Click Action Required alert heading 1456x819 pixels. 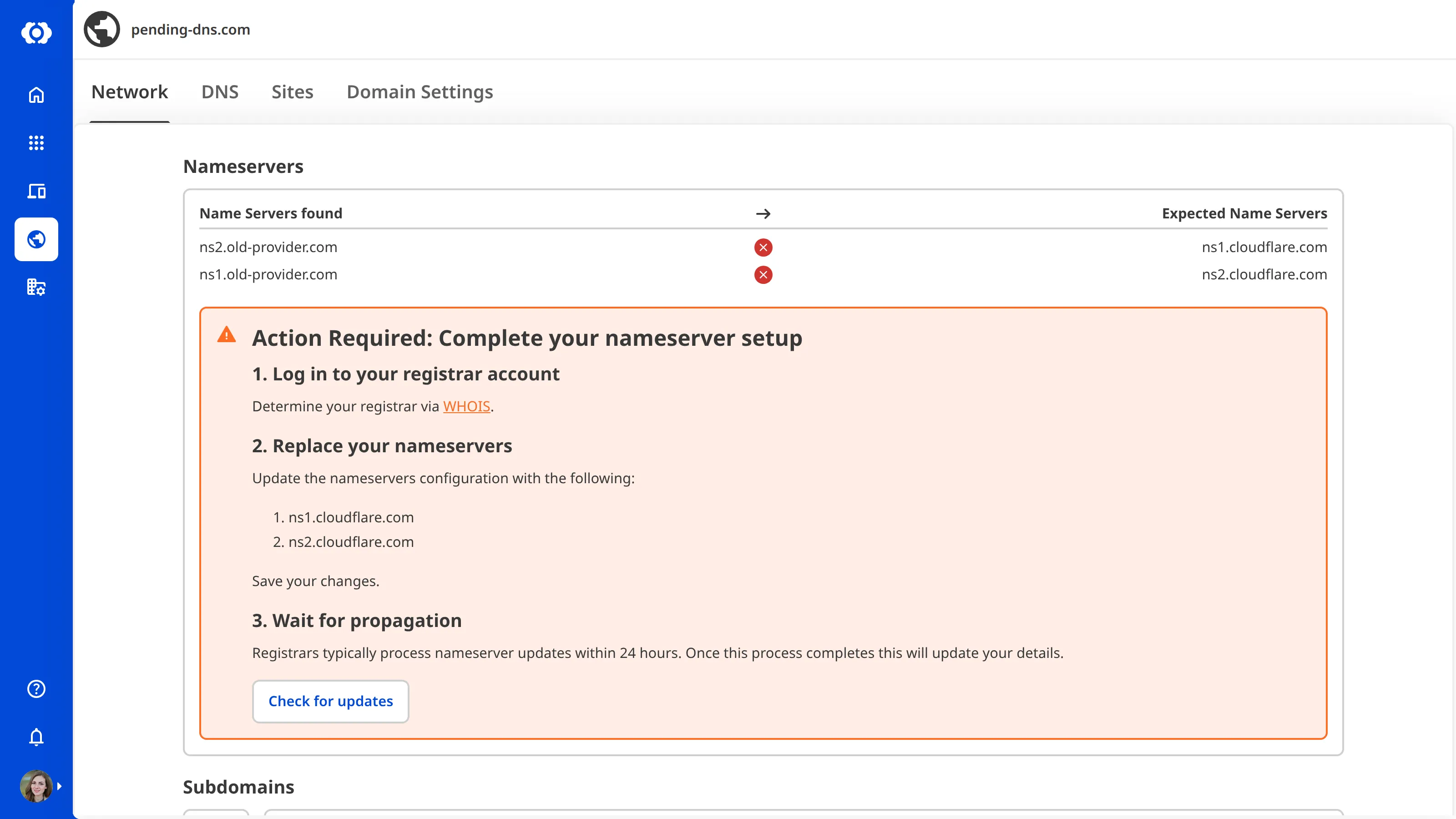[527, 338]
